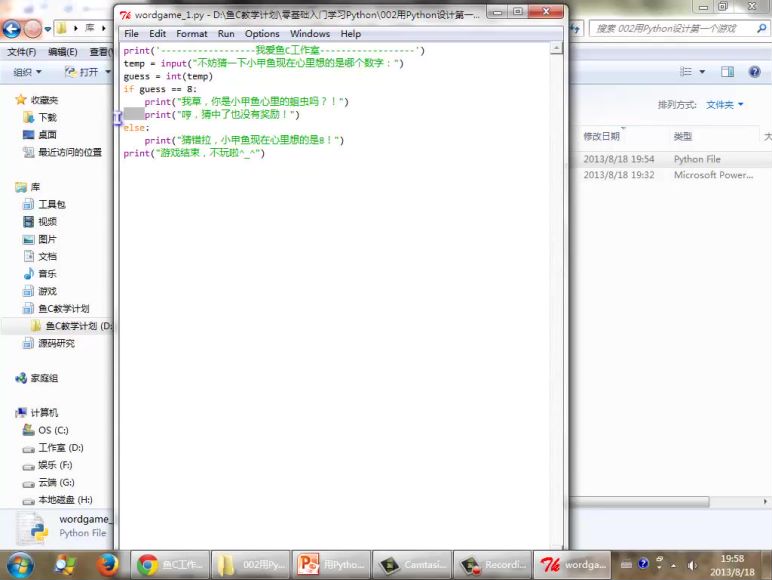Switch to the PowerPoint taskbar button
Screen dimensions: 772x580
332,565
